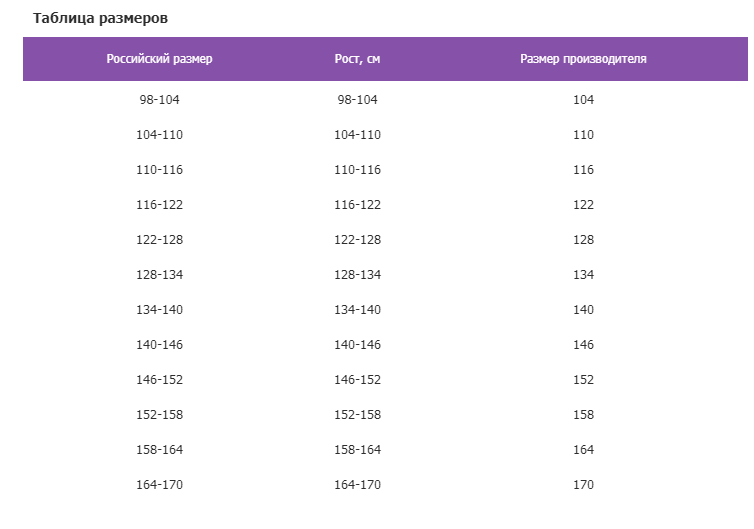Click Russian size cell 98-104

[x=159, y=100]
